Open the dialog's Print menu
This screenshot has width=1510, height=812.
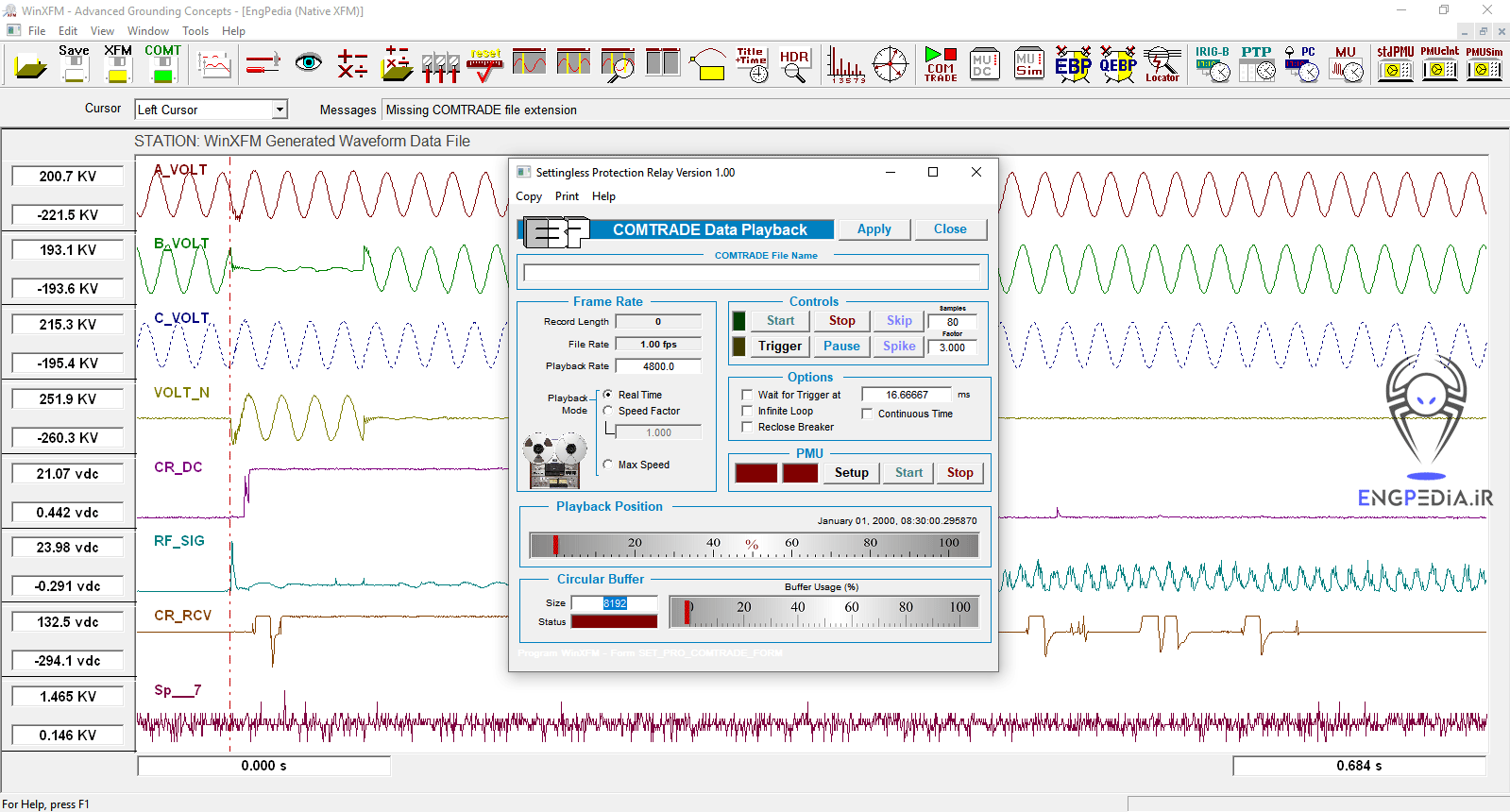pyautogui.click(x=567, y=196)
